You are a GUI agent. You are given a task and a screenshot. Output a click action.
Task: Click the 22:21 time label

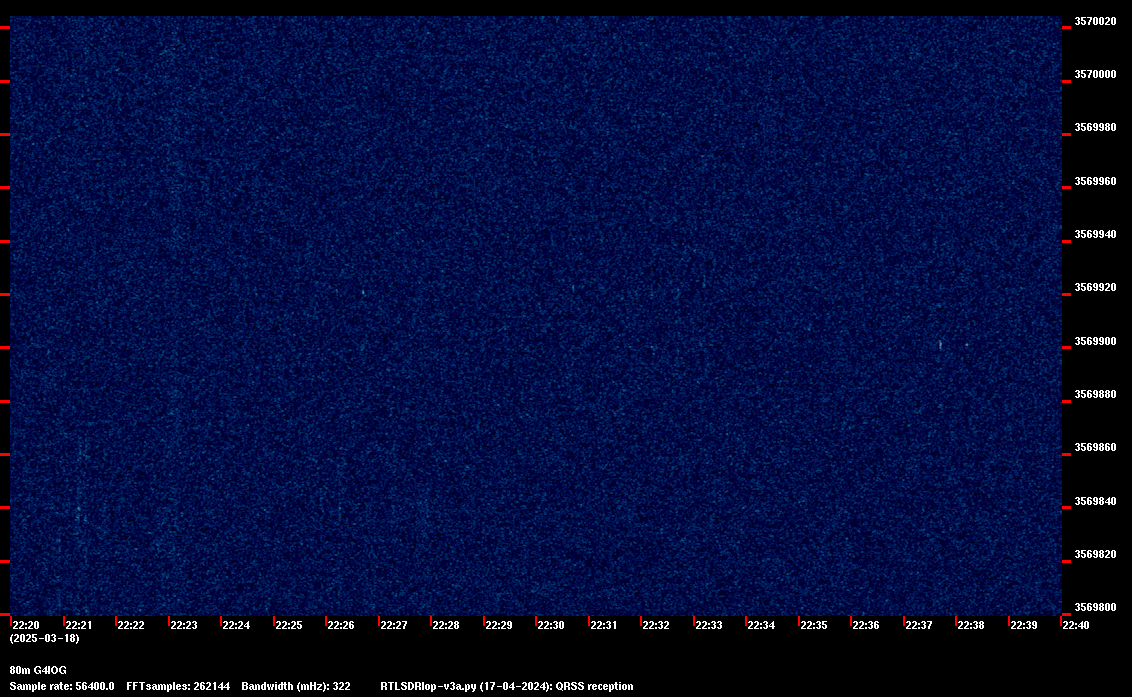79,625
